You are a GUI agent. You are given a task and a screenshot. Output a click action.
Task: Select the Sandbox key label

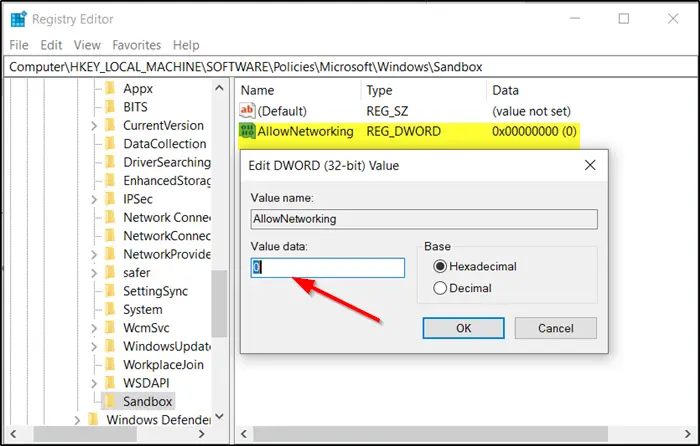(147, 401)
